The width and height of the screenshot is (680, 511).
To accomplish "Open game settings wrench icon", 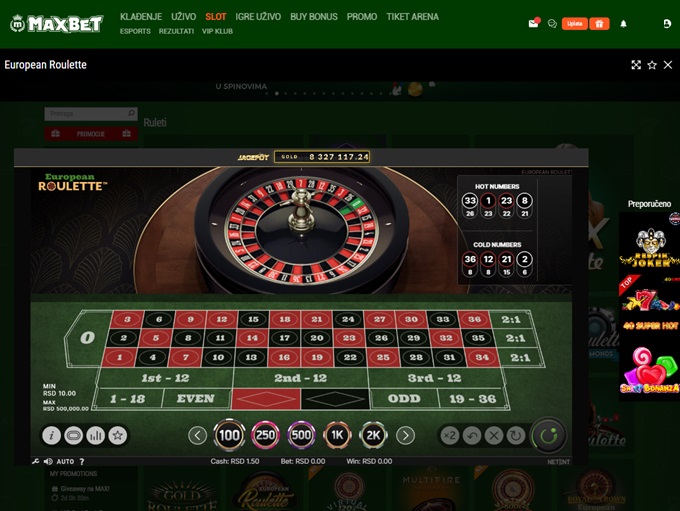I will coord(35,462).
